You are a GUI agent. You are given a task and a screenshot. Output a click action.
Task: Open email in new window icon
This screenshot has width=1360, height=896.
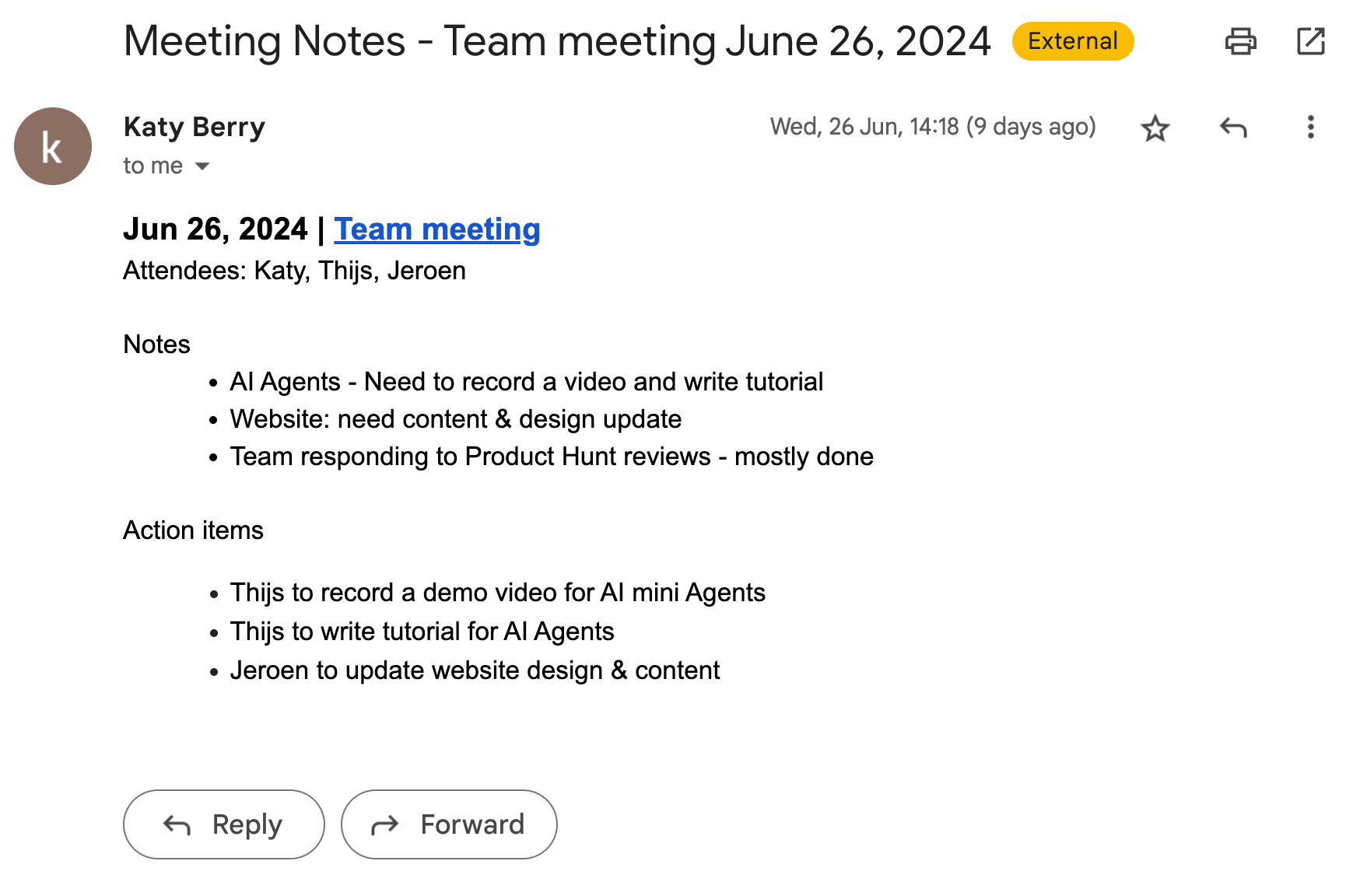(x=1311, y=41)
